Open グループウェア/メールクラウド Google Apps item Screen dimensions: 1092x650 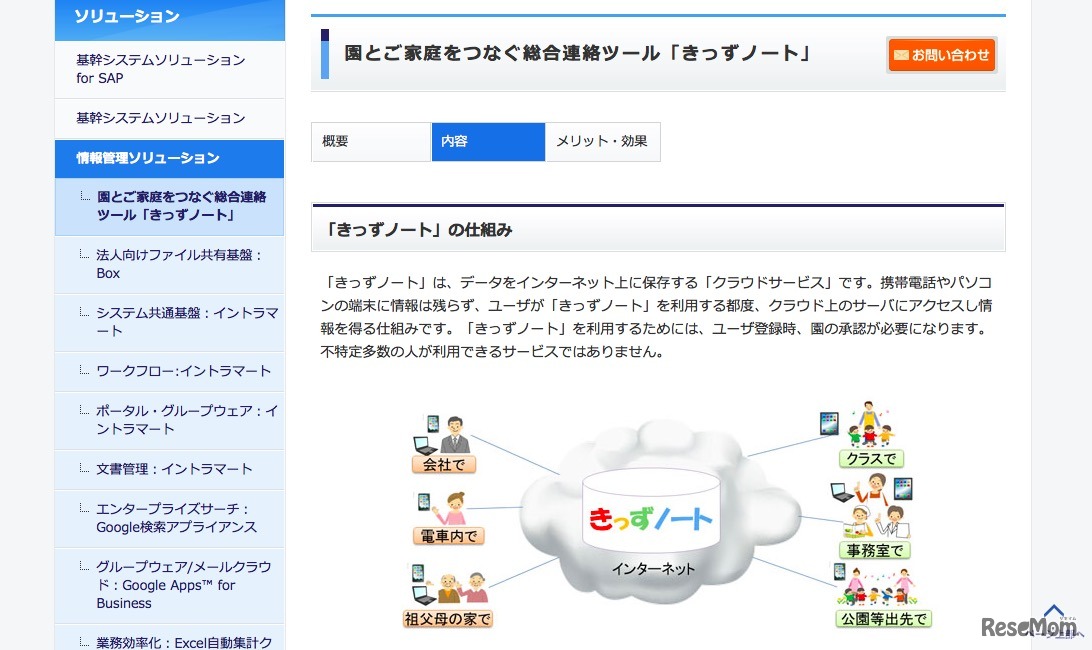tap(169, 585)
